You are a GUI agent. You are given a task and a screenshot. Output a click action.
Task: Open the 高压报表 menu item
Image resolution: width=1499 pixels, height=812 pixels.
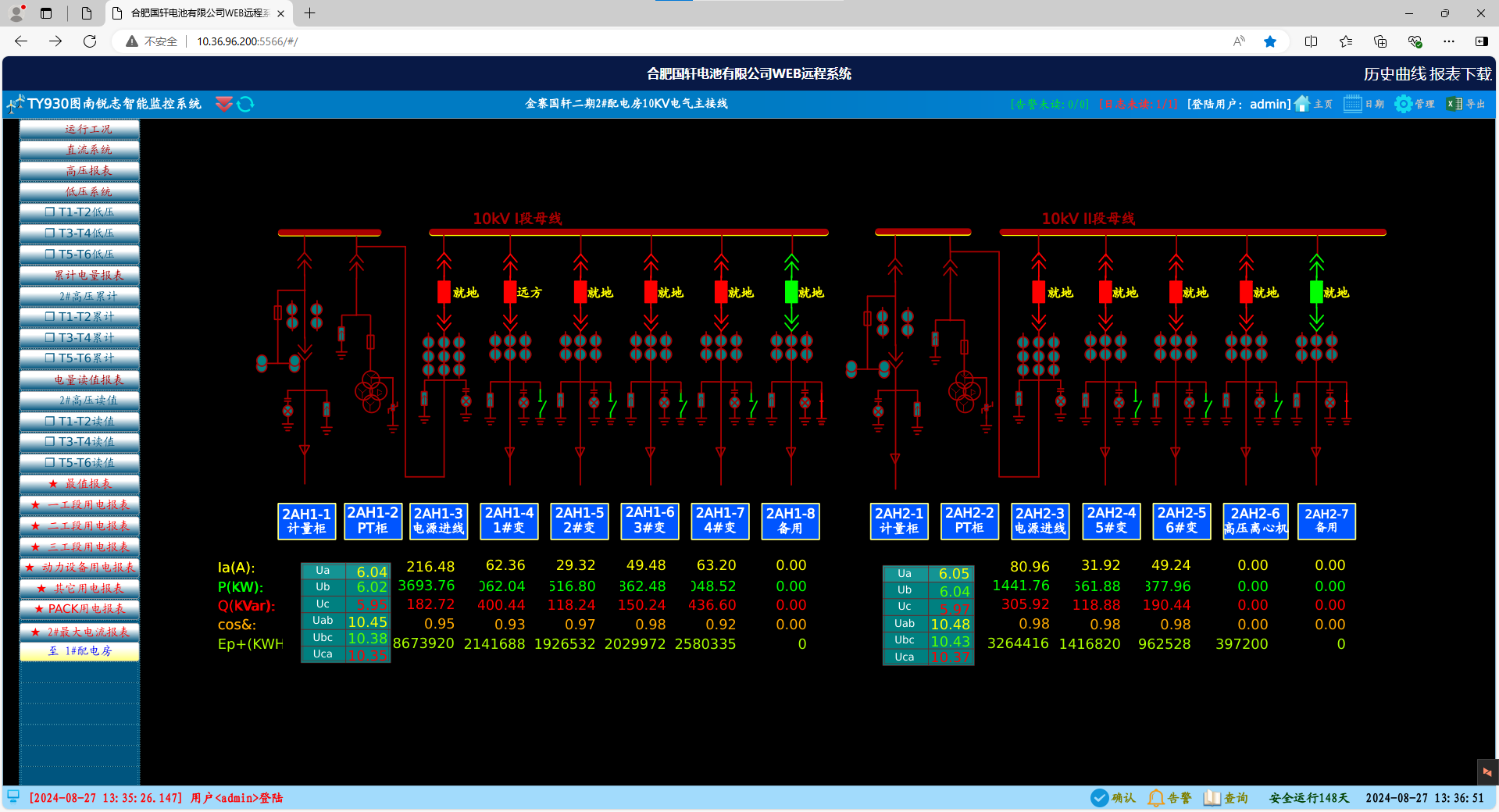click(x=80, y=171)
